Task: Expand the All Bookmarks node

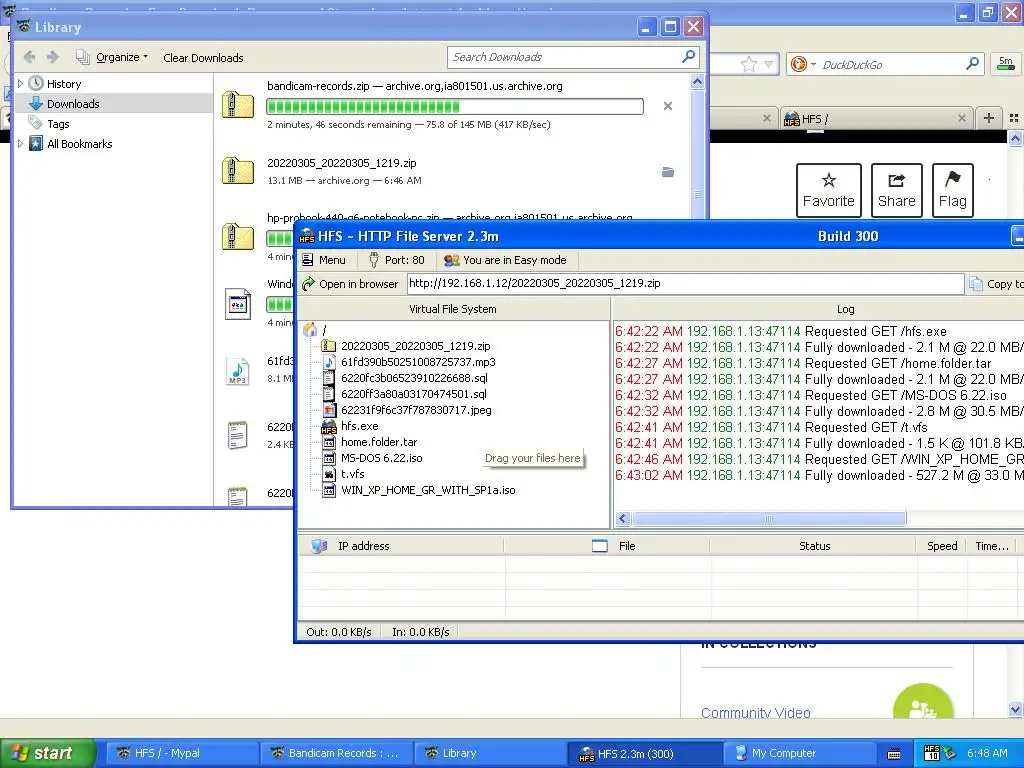Action: point(20,144)
